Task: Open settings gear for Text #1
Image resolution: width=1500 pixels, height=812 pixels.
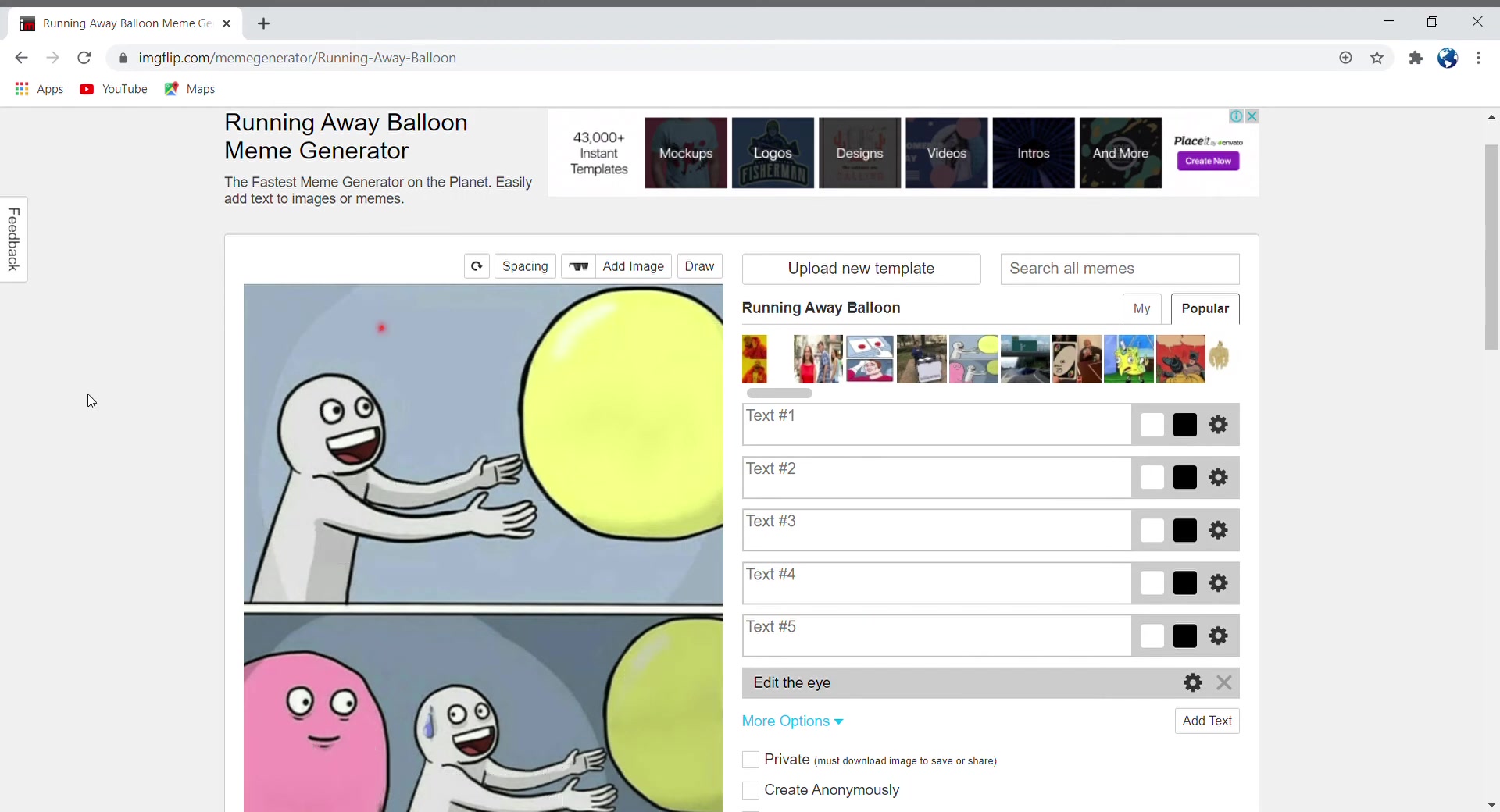Action: coord(1218,425)
